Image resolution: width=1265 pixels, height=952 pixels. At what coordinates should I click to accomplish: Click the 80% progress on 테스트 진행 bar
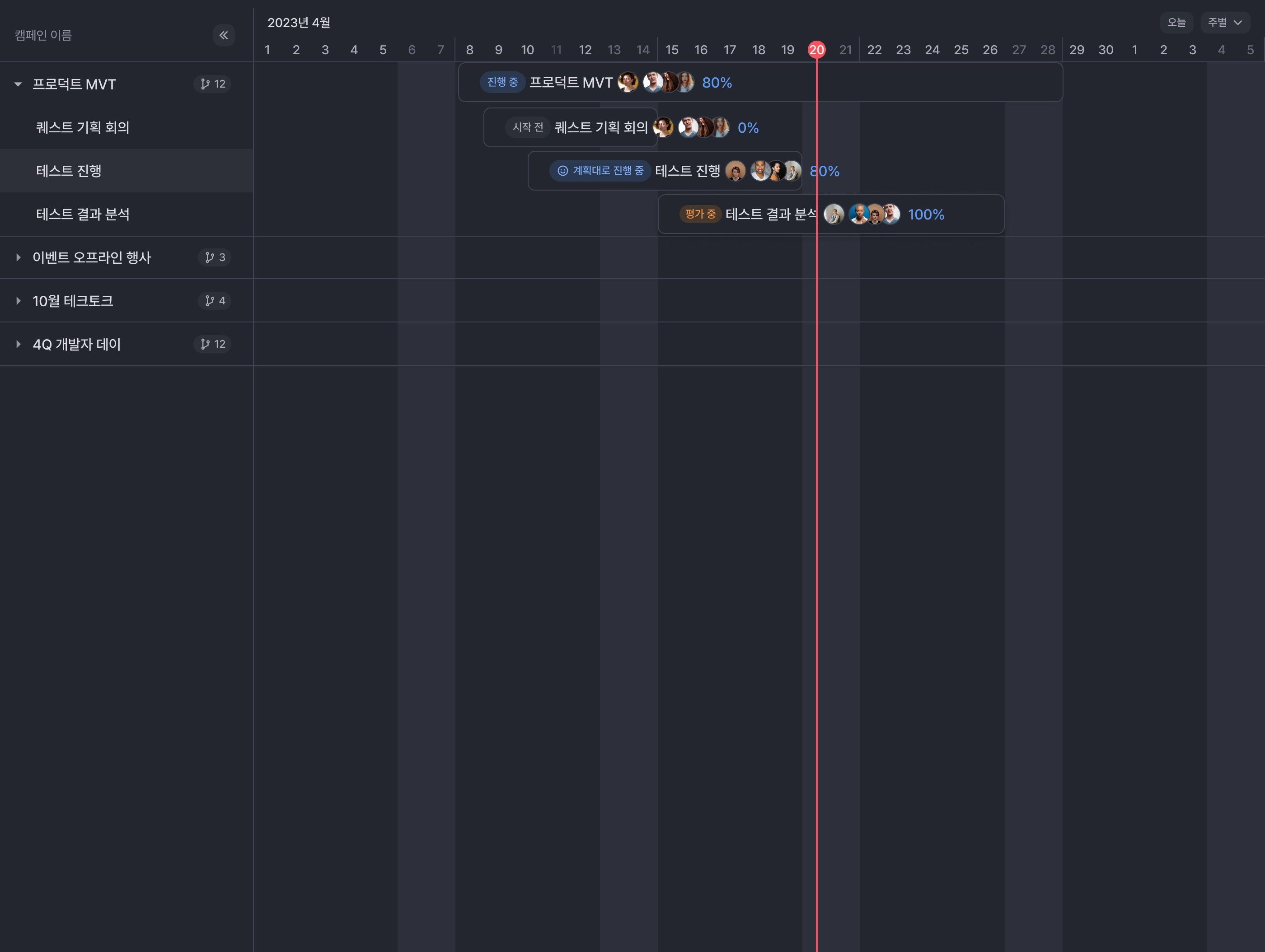[x=825, y=171]
